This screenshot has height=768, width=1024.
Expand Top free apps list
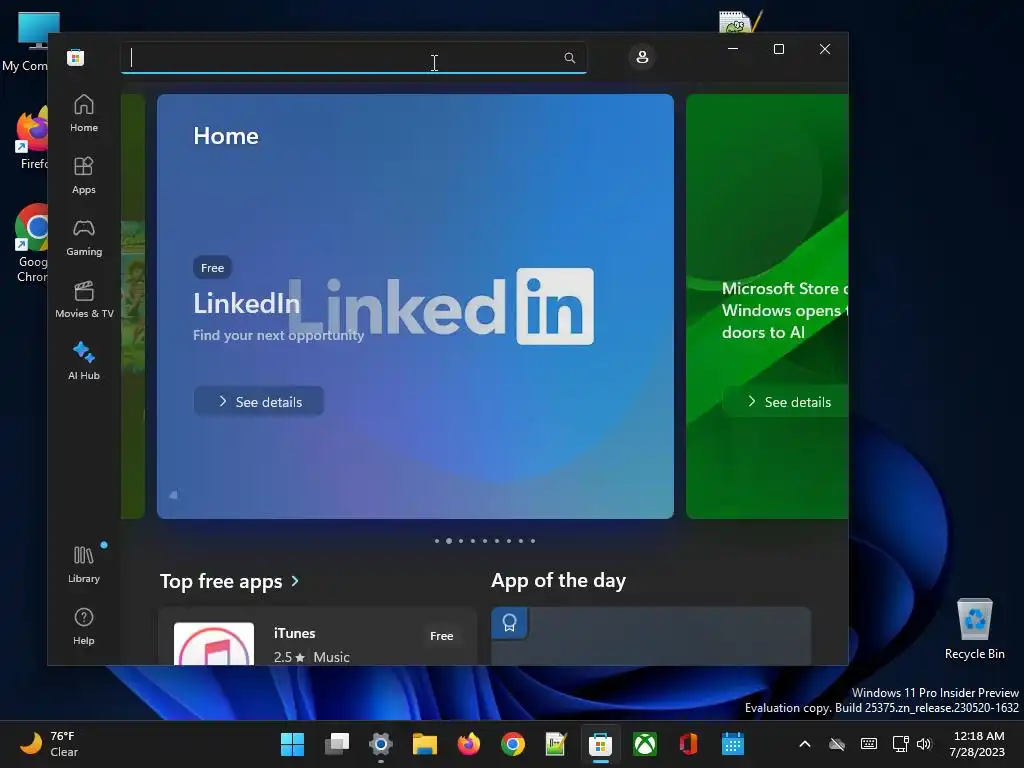[x=295, y=581]
